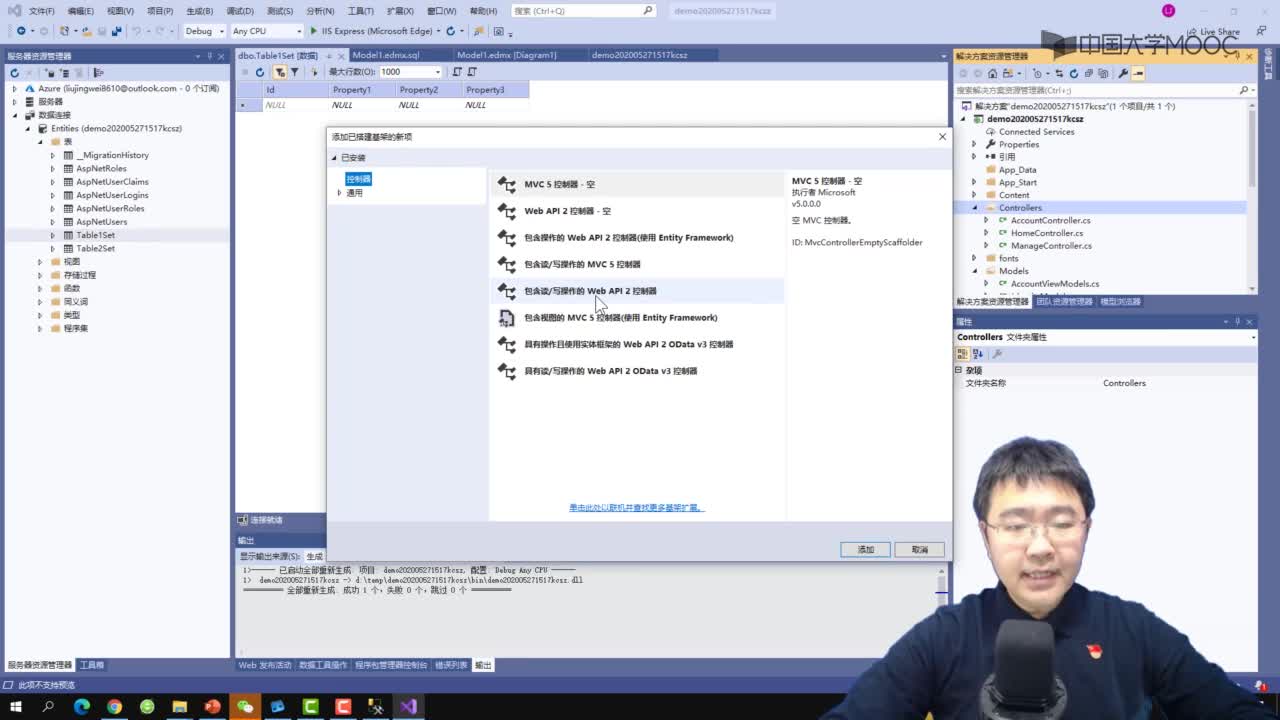Click the Home icon in Solution Explorer

click(992, 73)
